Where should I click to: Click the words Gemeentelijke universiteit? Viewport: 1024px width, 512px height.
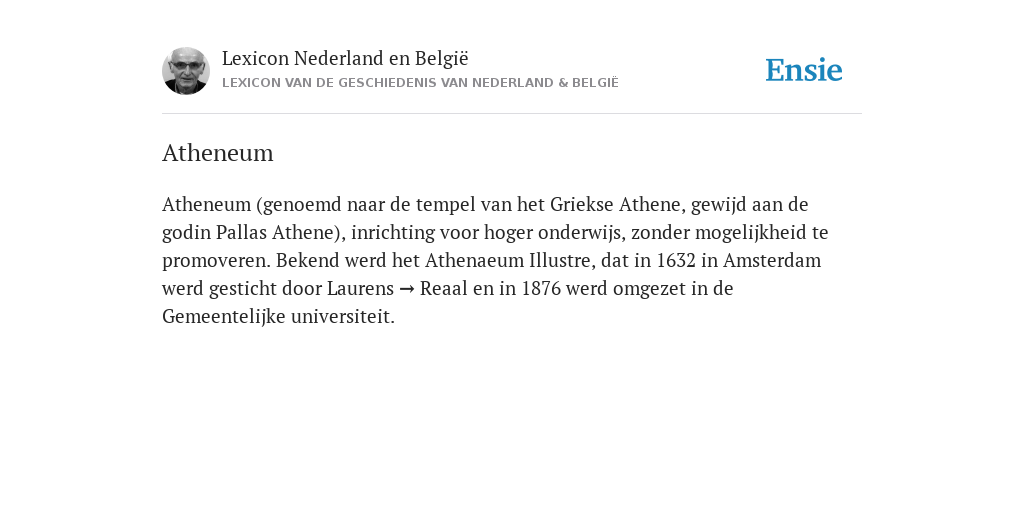tap(276, 316)
